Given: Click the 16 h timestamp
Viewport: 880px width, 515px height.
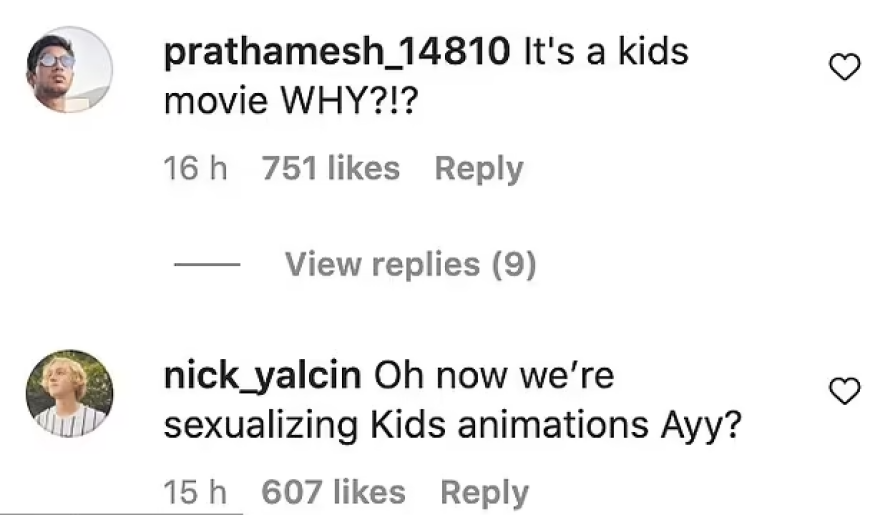Looking at the screenshot, I should point(196,169).
